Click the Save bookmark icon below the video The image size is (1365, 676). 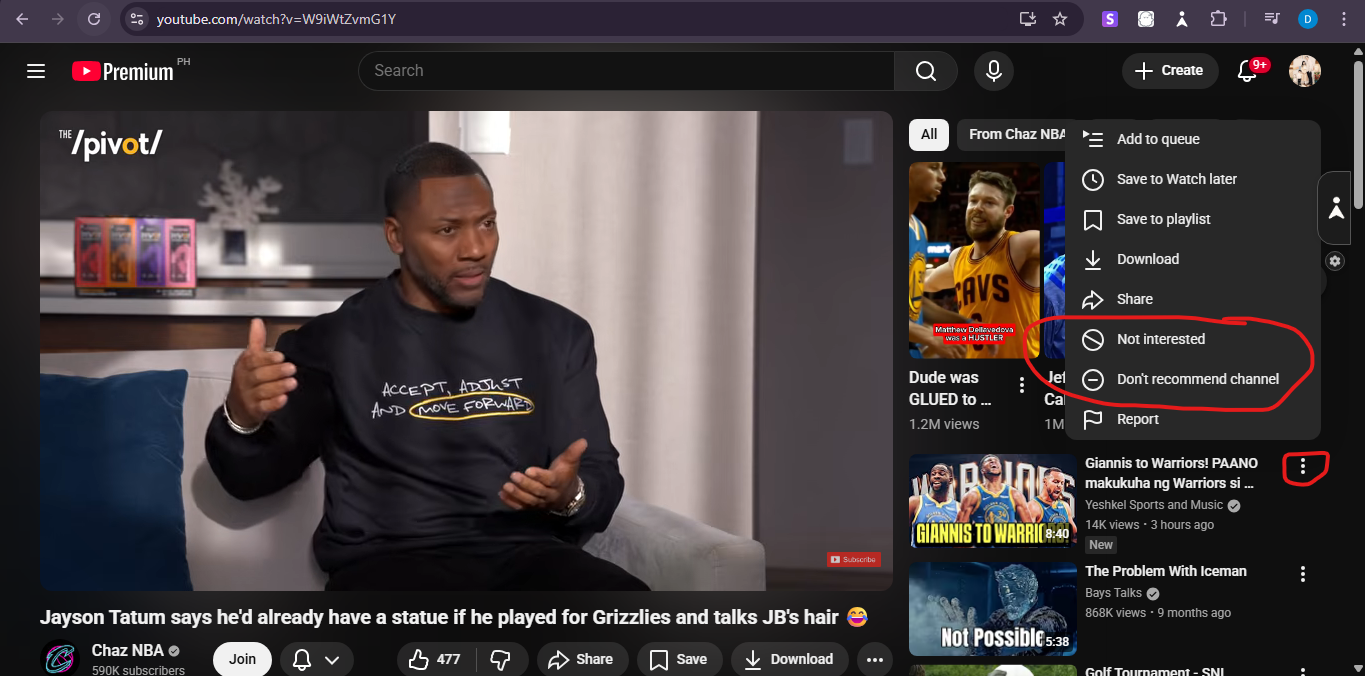[x=660, y=658]
